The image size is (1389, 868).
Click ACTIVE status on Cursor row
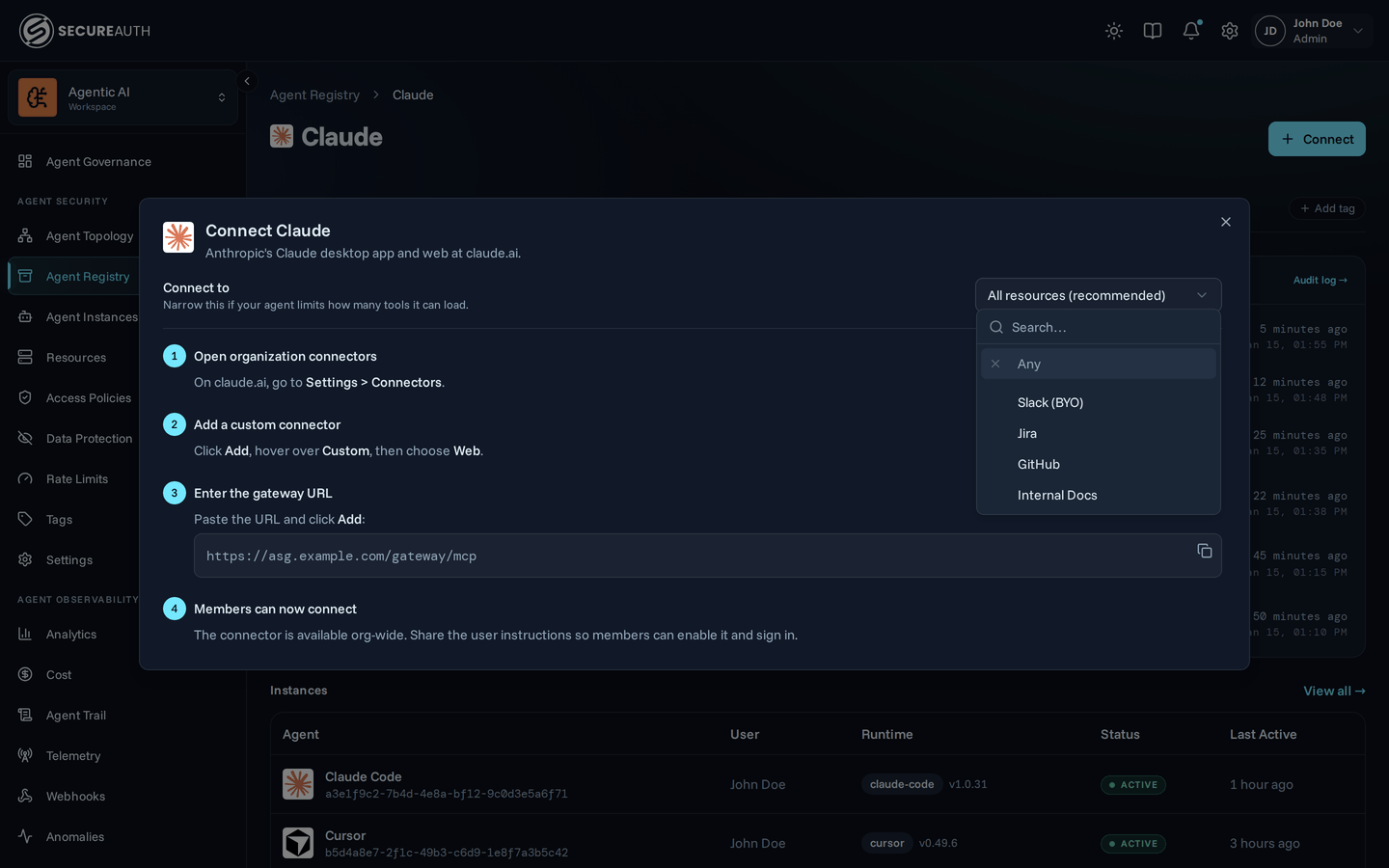pyautogui.click(x=1133, y=844)
